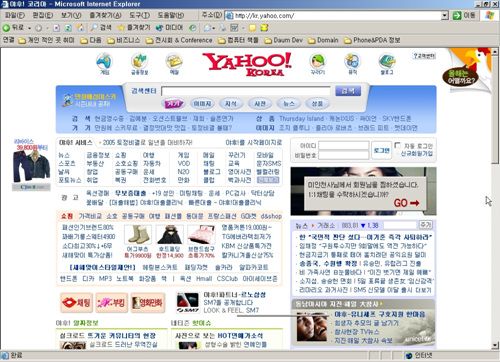Open the 검색 search toolbar button
Screen dimensions: 500x362
pos(101,28)
